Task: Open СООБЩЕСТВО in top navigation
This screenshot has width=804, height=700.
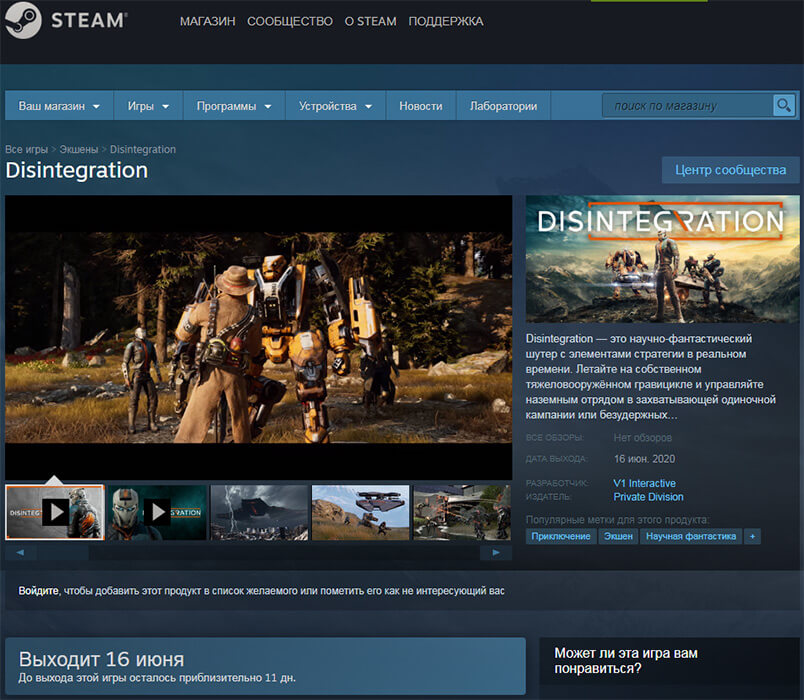Action: pos(290,22)
